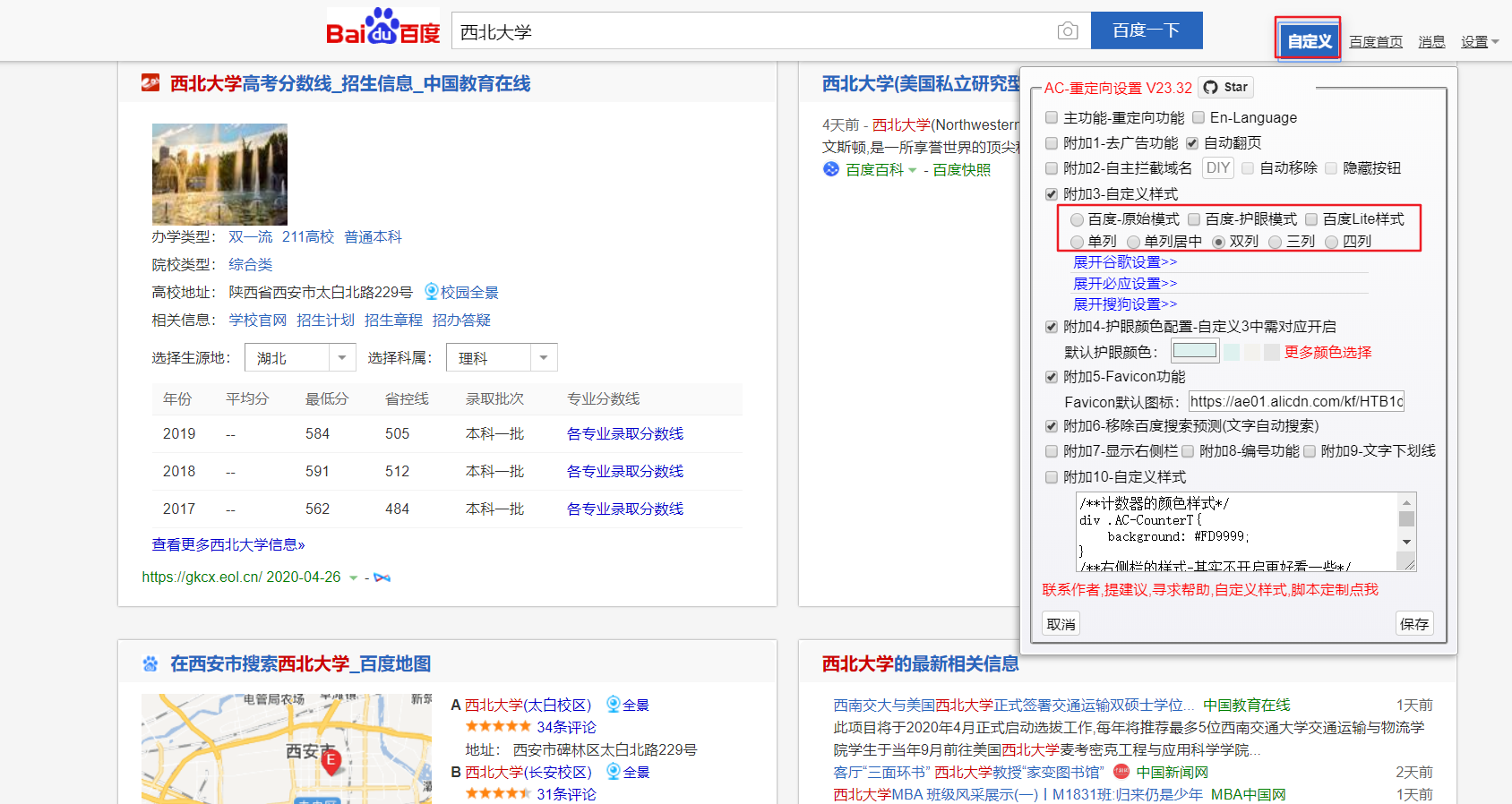Open the 选择生源地 湖北 dropdown

coord(300,357)
